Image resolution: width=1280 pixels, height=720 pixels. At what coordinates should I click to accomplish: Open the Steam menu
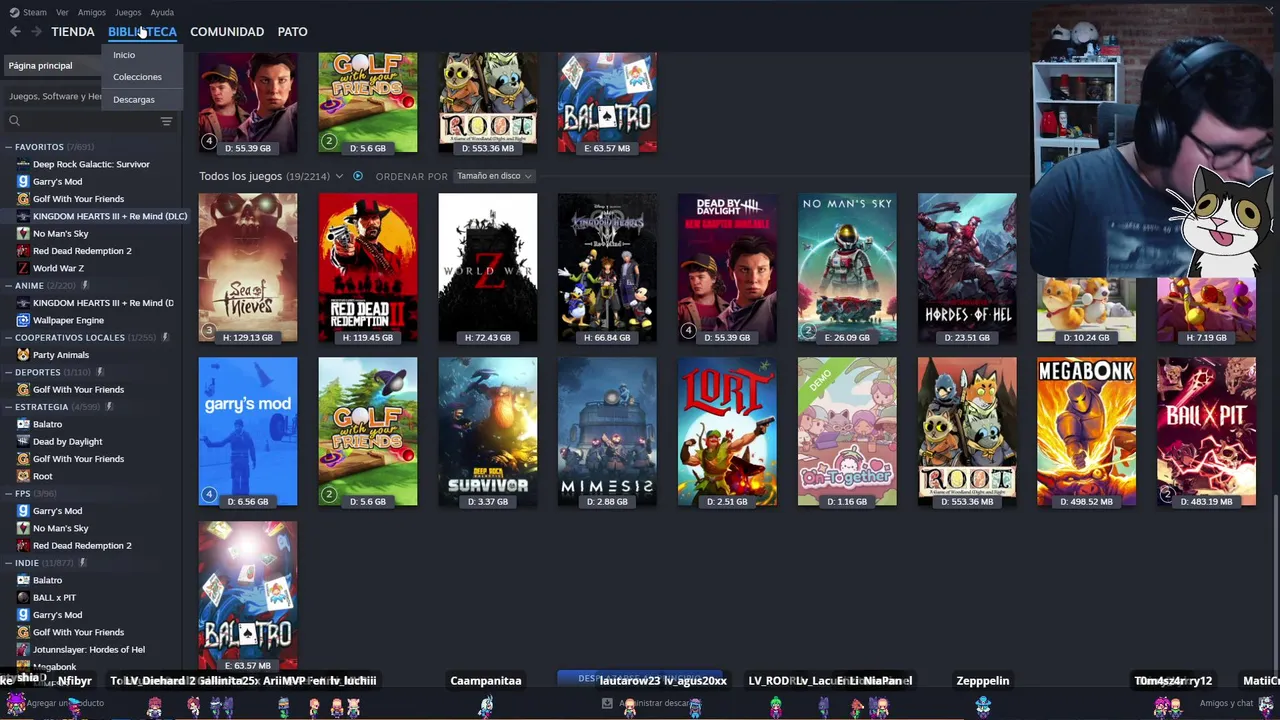(35, 12)
